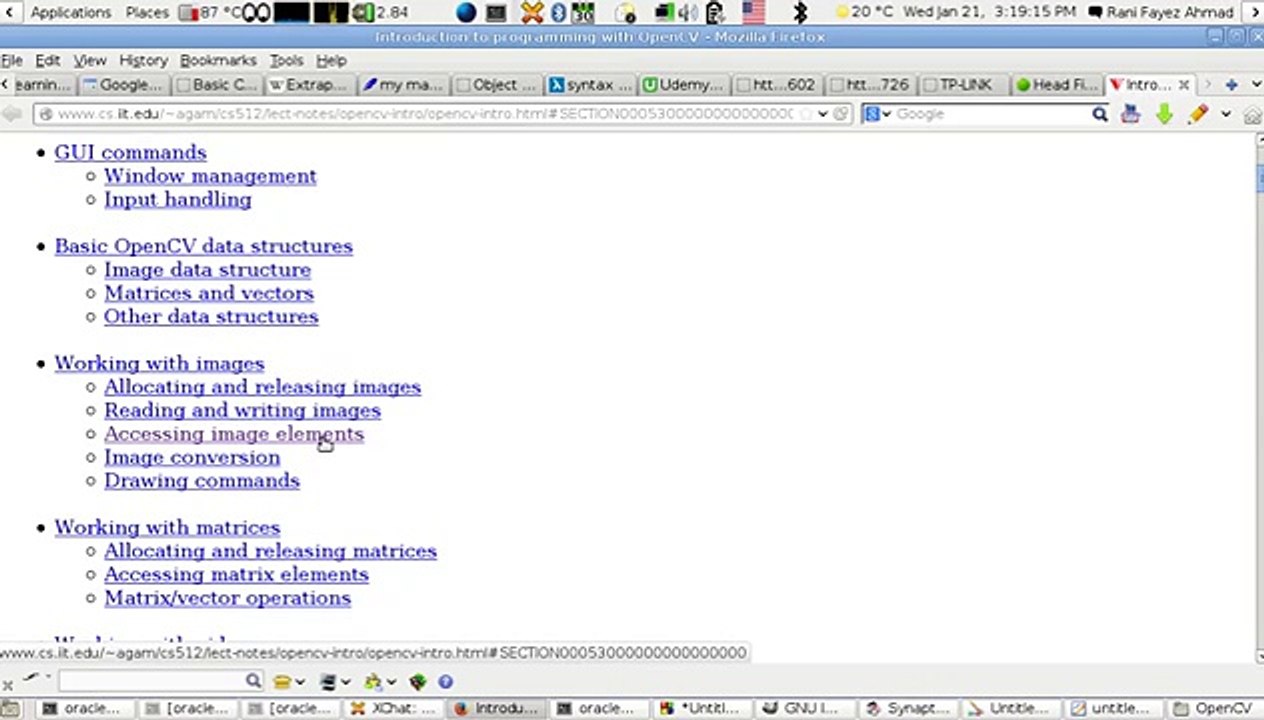This screenshot has width=1264, height=720.
Task: Switch to the TP-LINK tab
Action: 963,85
